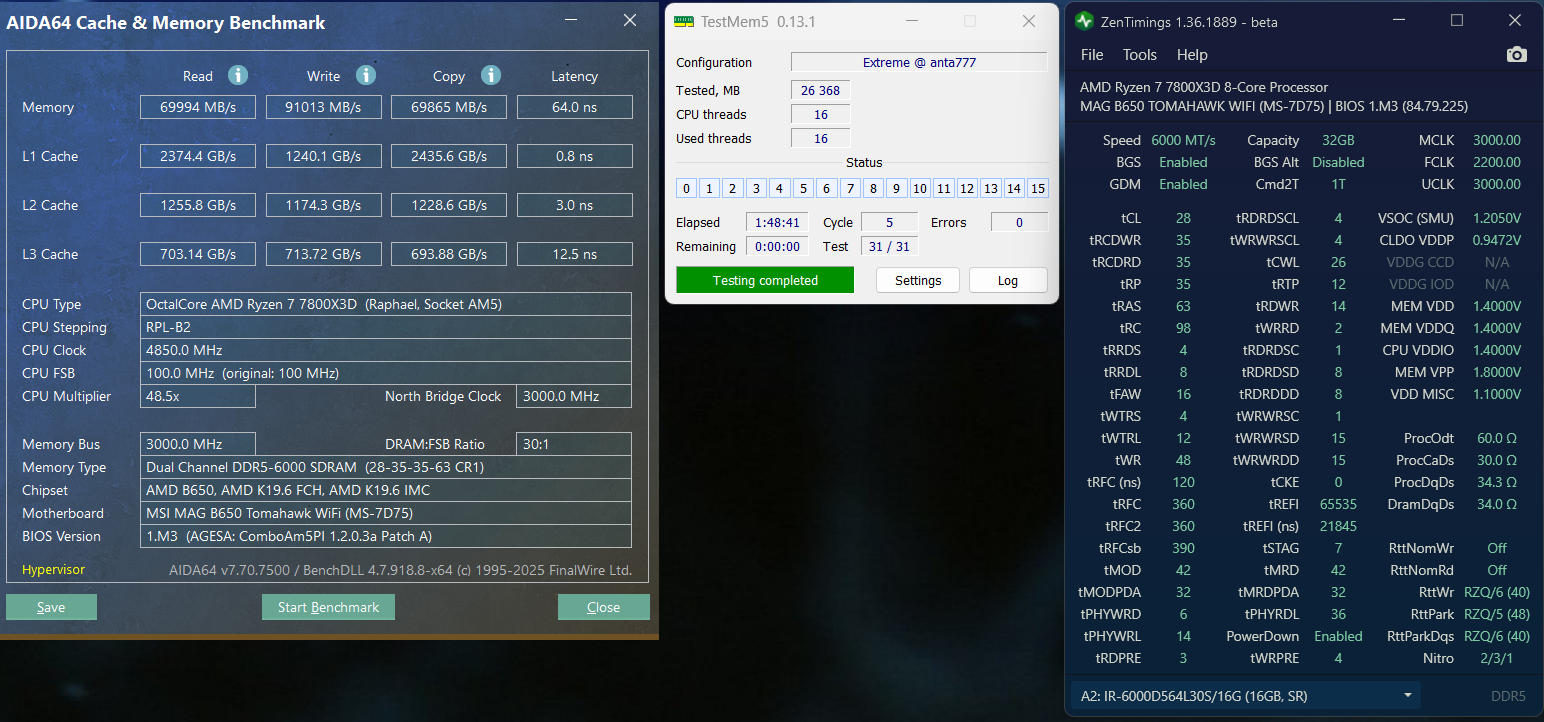Select thread 15 status box

(1037, 188)
